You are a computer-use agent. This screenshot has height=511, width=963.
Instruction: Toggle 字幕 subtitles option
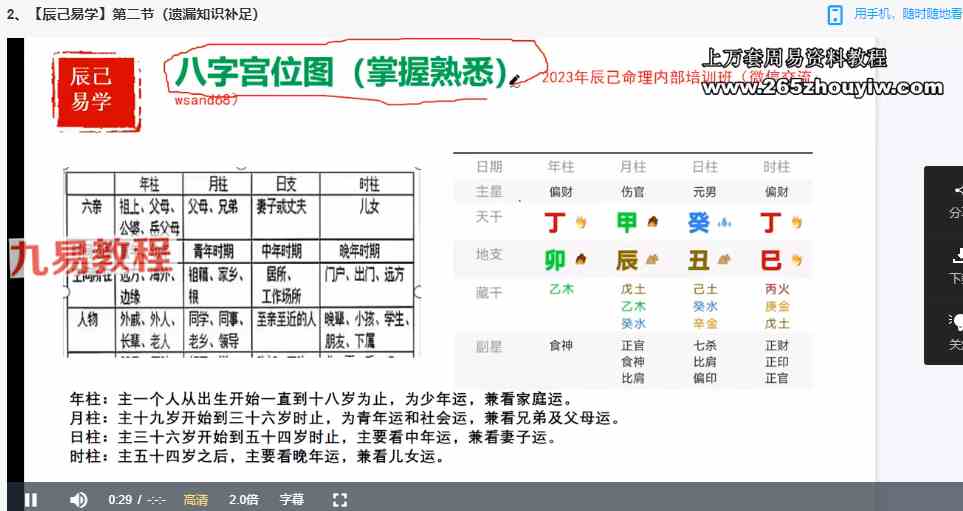click(x=291, y=499)
